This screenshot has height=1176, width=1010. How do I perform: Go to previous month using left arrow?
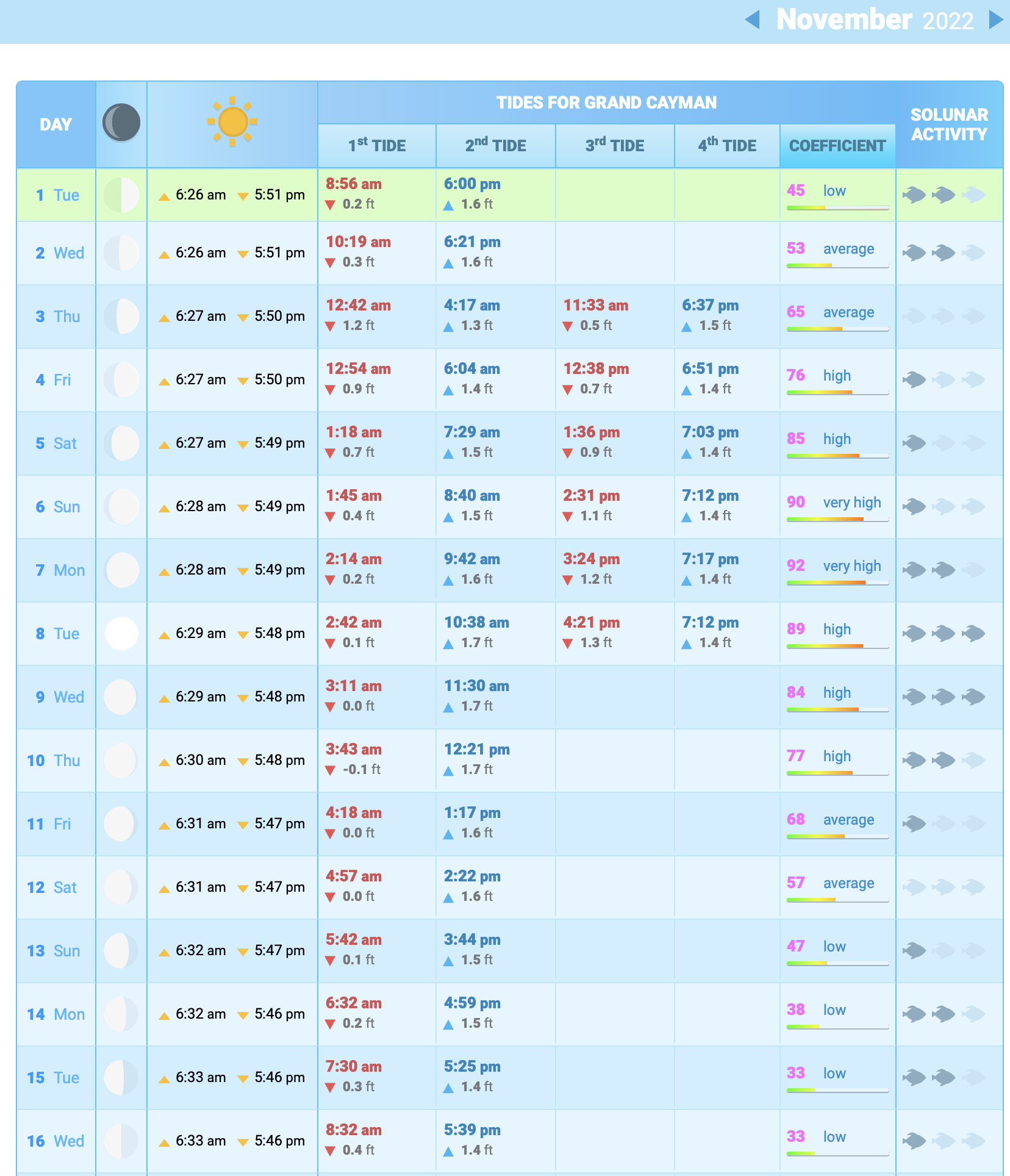tap(753, 20)
